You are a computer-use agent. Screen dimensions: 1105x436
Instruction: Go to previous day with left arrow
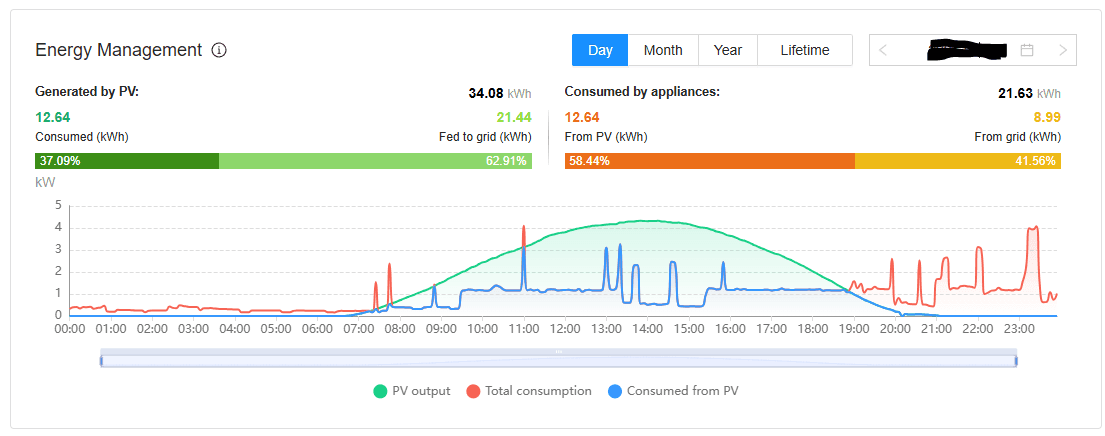coord(883,50)
